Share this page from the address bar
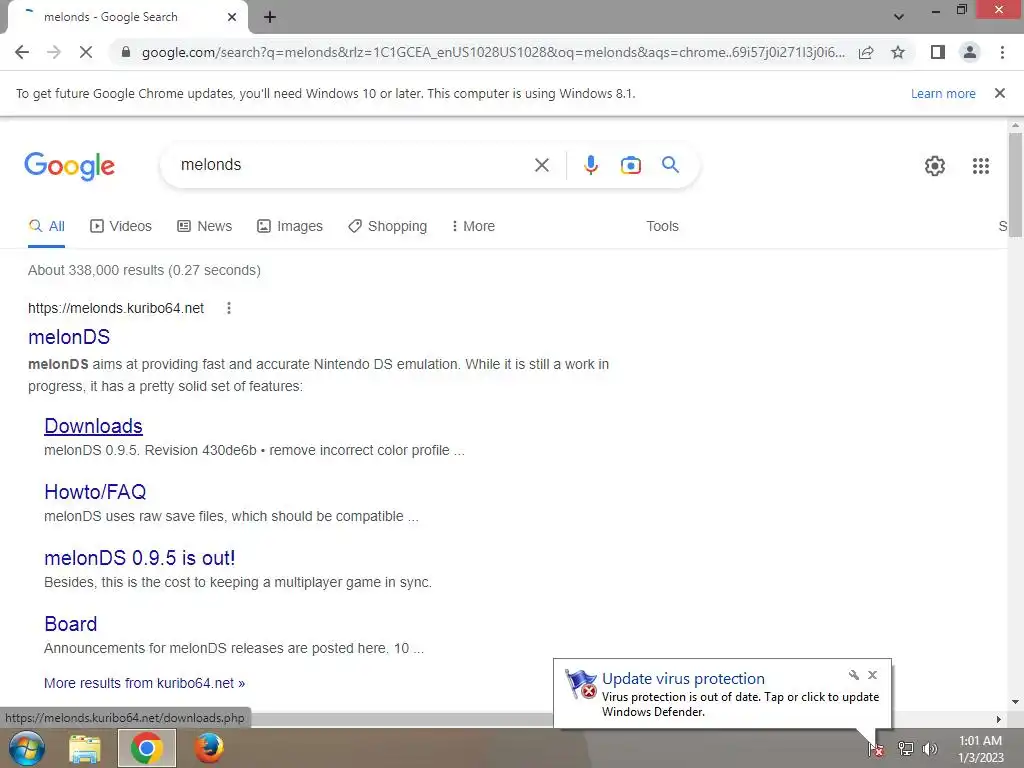The image size is (1024, 768). [866, 52]
